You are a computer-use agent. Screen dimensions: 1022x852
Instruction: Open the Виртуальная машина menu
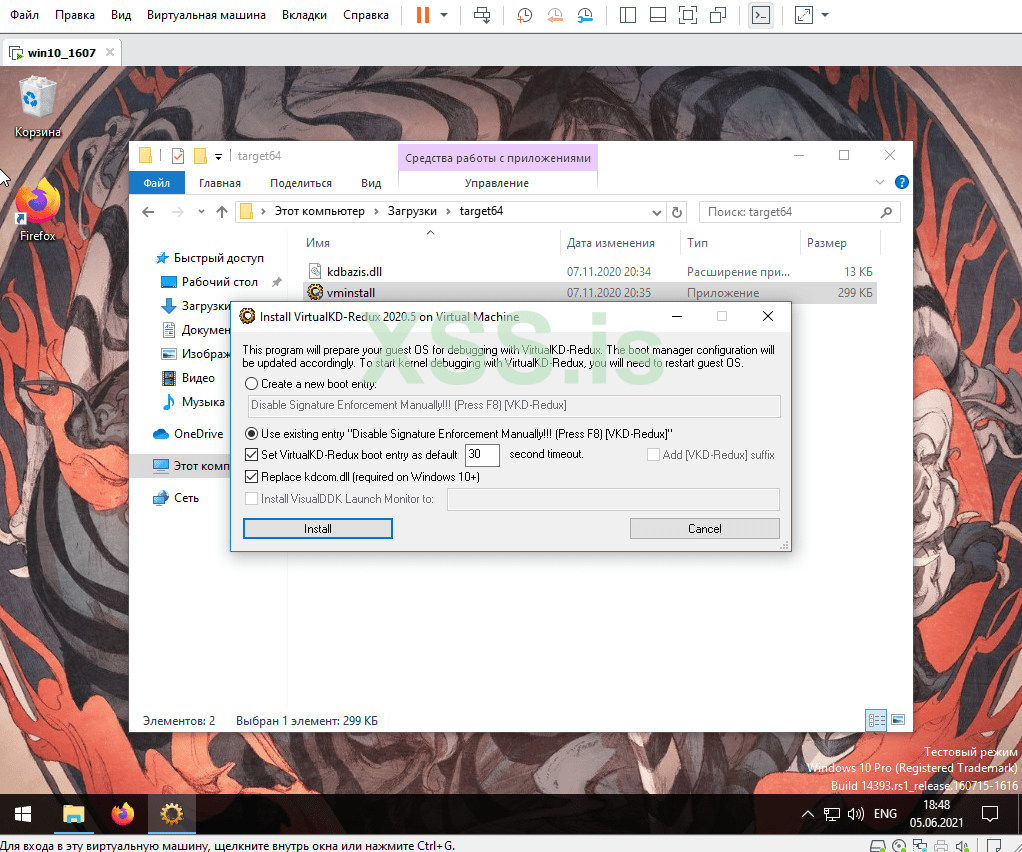point(206,15)
